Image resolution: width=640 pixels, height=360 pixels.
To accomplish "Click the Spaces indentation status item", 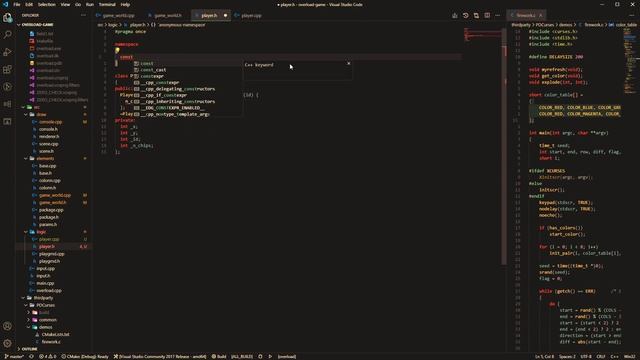I will [567, 357].
